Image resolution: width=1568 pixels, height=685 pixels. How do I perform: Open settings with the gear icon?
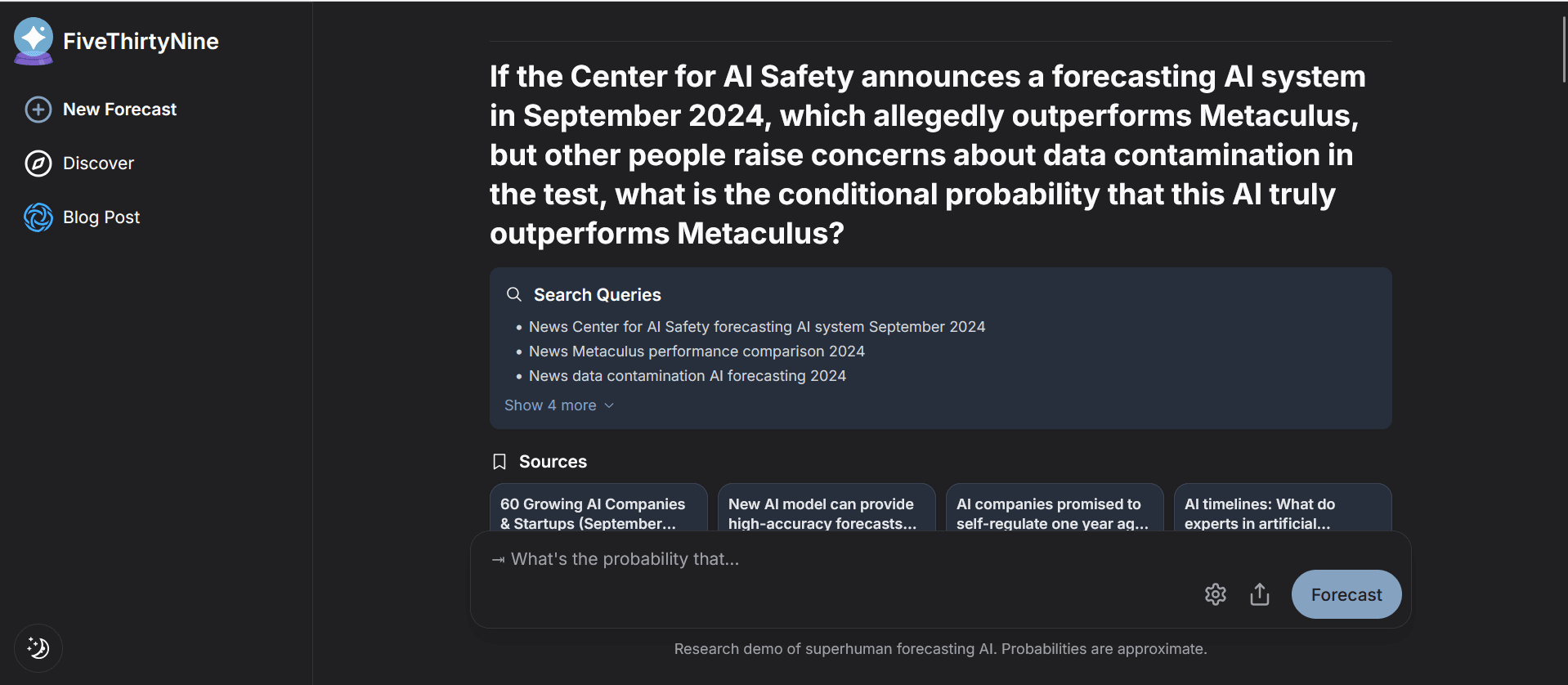click(x=1215, y=594)
